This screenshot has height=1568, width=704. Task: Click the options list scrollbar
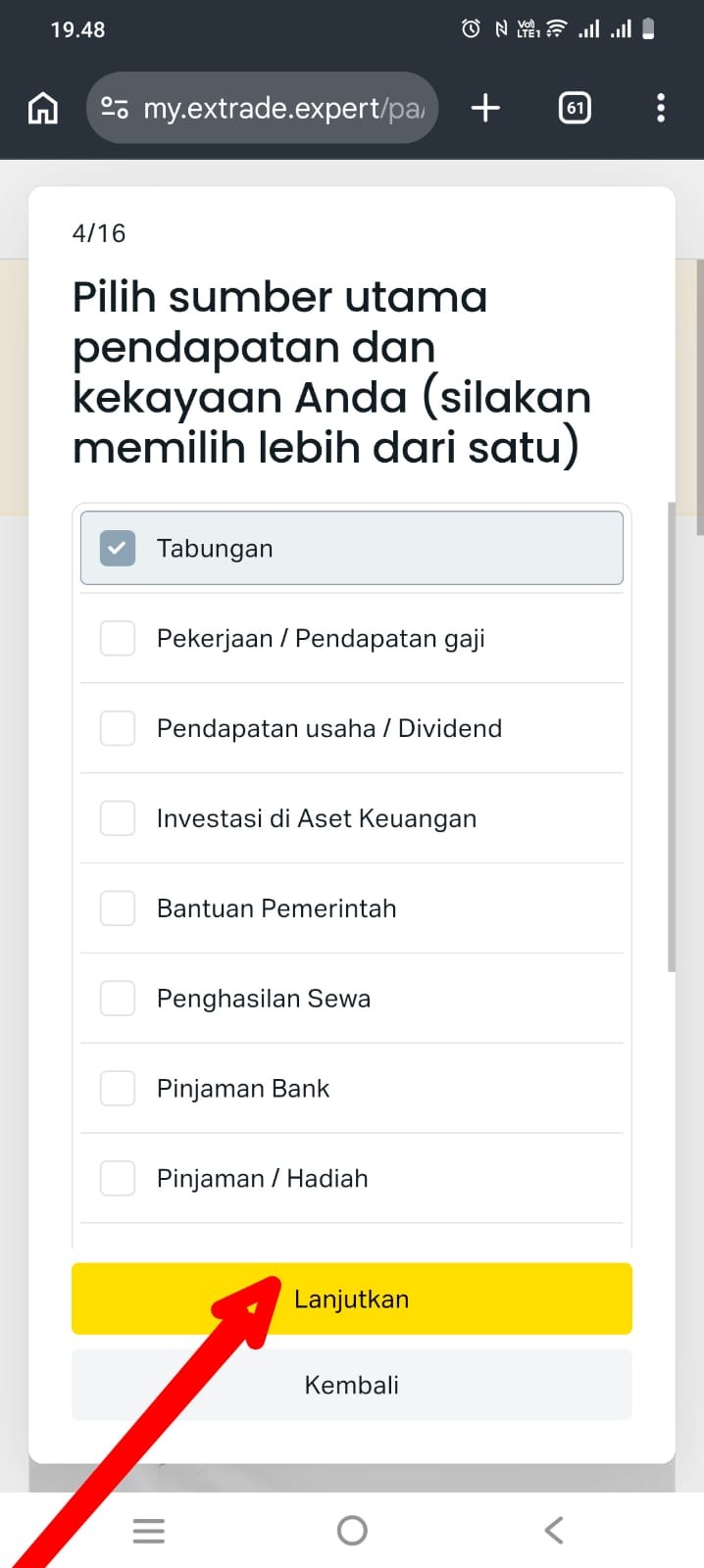[672, 735]
